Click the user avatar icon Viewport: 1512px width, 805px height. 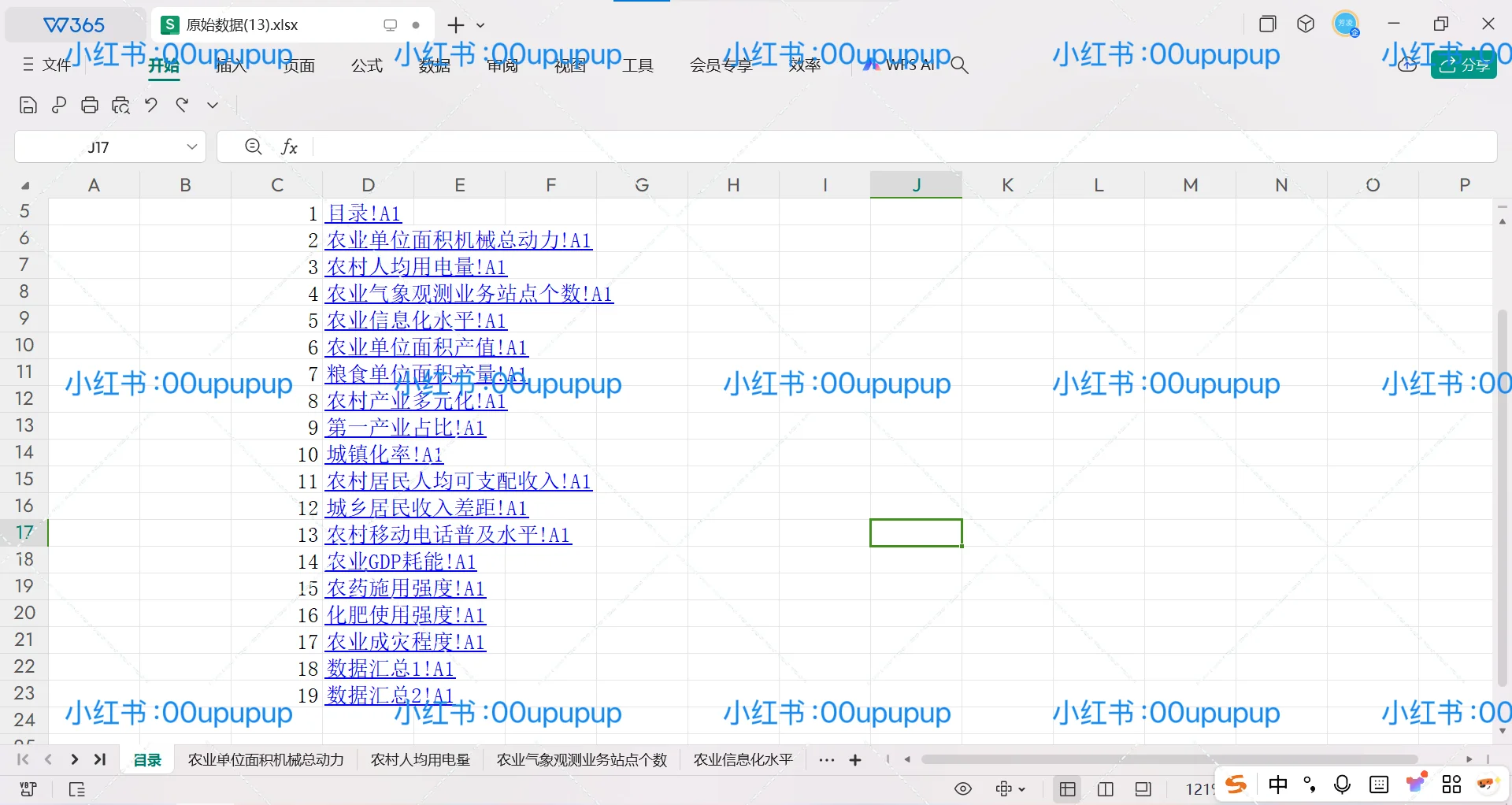click(x=1346, y=24)
